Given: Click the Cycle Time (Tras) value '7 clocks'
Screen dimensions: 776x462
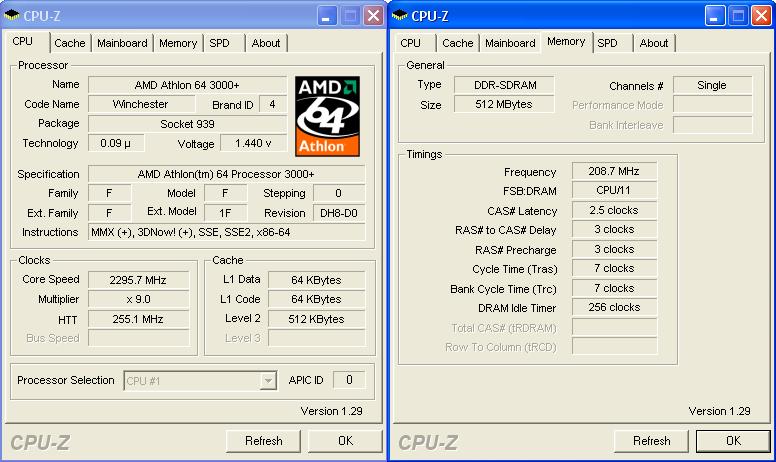Looking at the screenshot, I should (x=614, y=269).
